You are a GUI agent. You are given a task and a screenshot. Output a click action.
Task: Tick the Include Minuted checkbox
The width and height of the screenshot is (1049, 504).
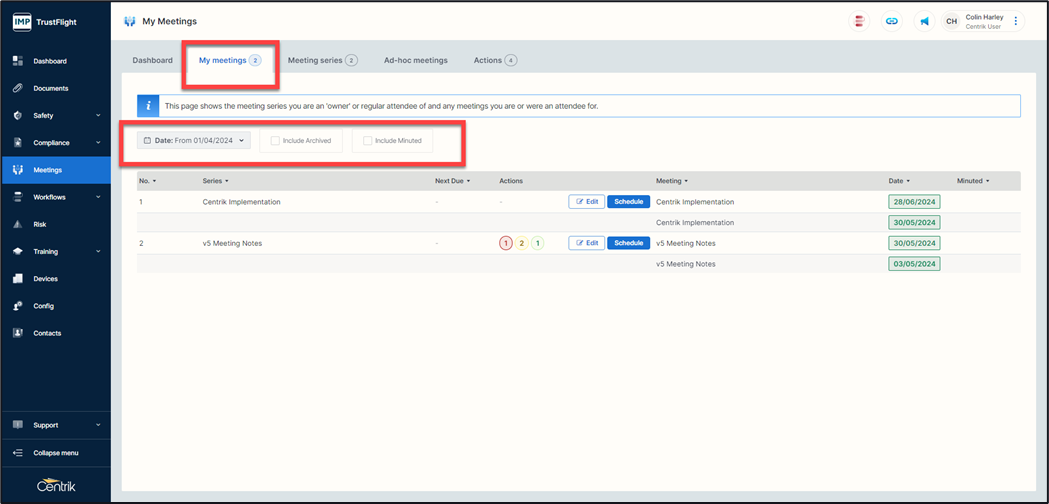367,141
